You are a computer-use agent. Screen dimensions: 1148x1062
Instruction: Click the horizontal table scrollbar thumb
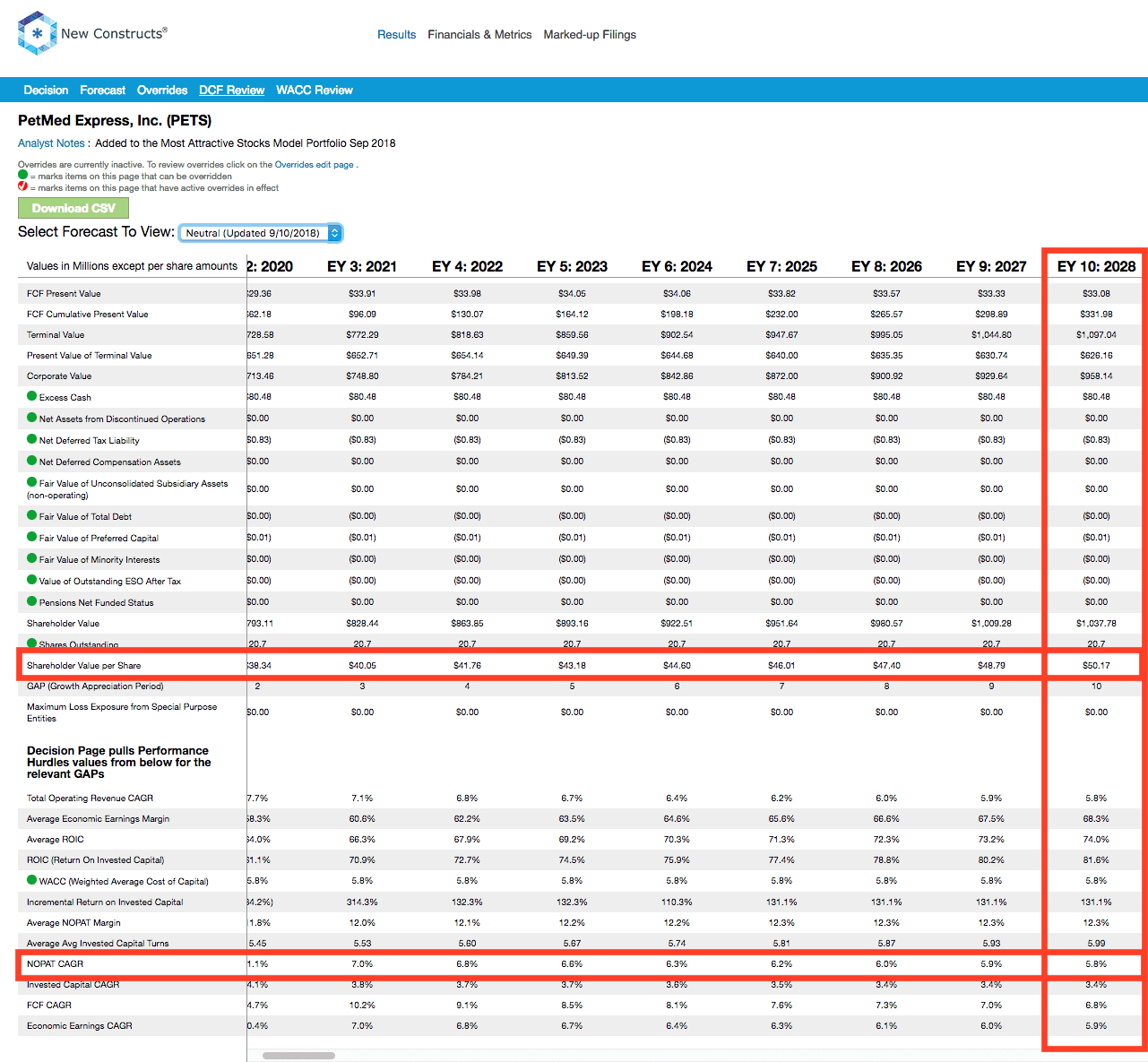pos(298,1056)
